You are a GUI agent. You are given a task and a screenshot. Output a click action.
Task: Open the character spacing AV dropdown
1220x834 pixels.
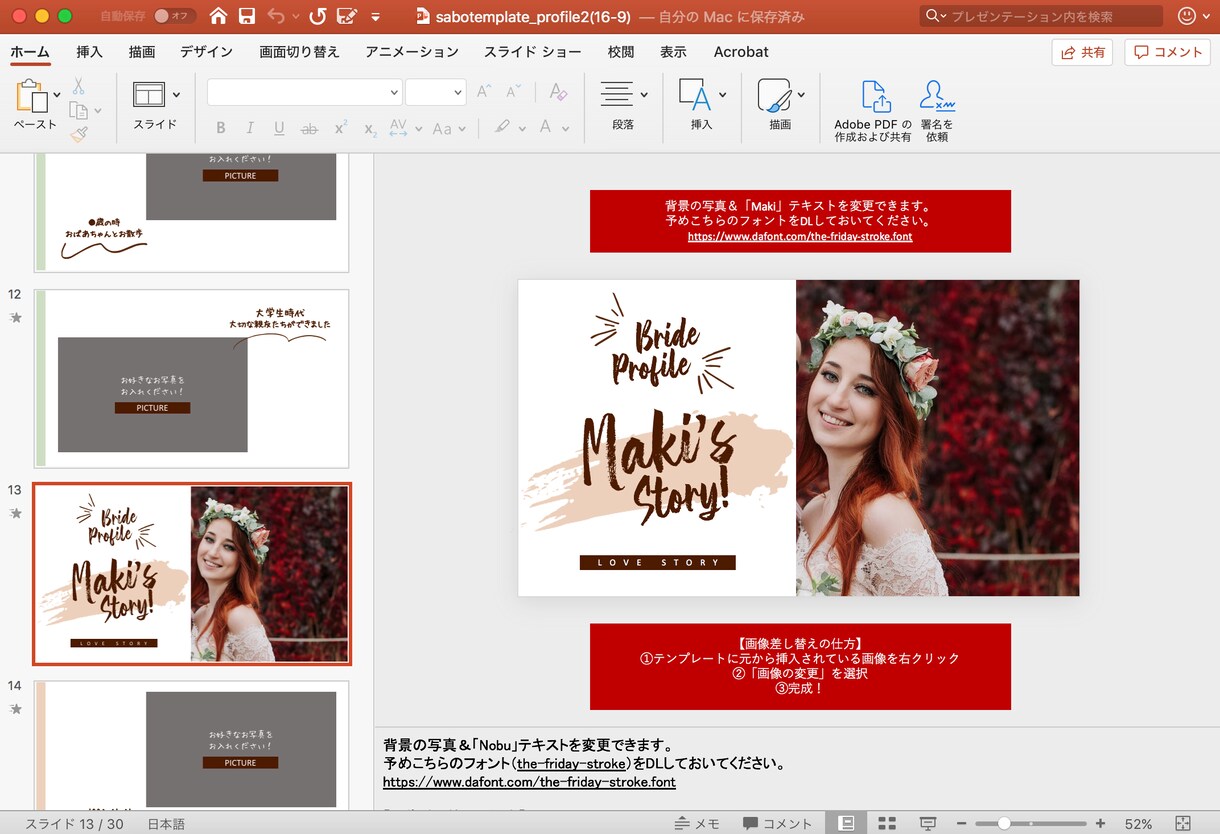[x=405, y=128]
